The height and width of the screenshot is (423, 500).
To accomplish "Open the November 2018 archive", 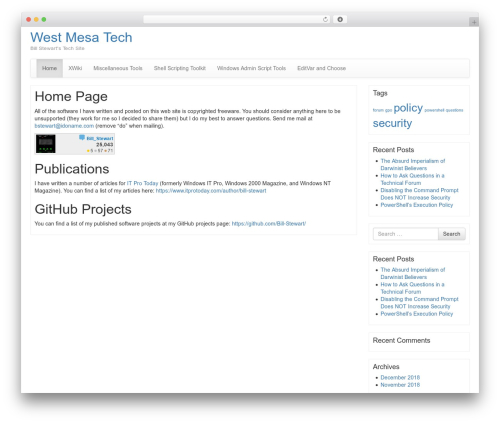I will (400, 385).
